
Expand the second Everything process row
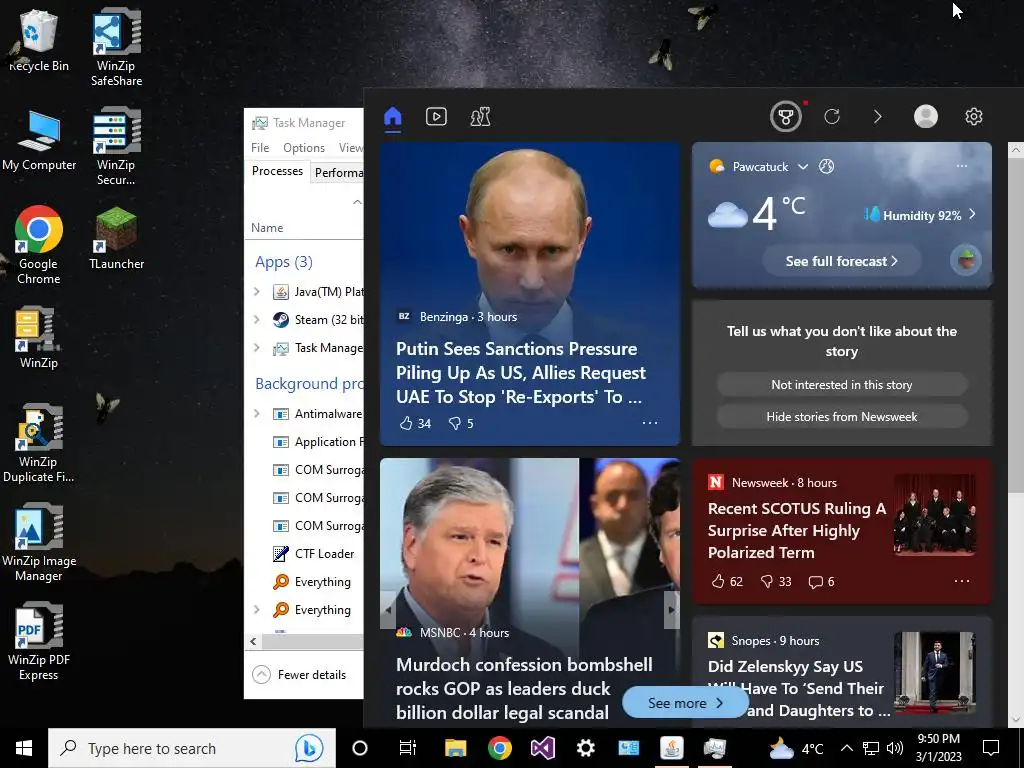[x=257, y=609]
